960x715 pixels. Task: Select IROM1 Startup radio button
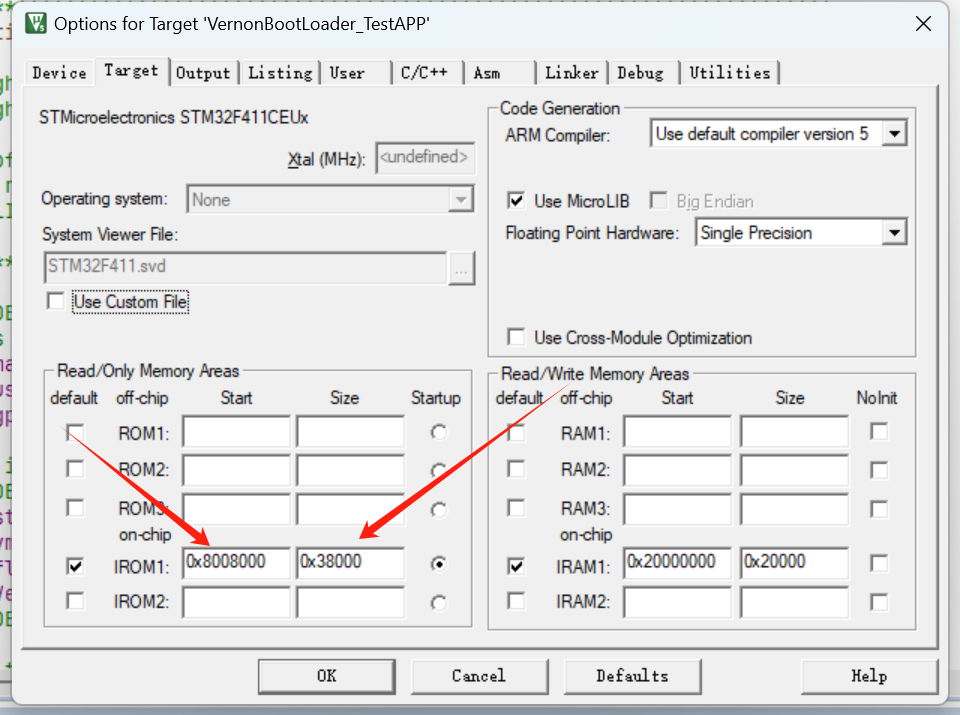[438, 563]
